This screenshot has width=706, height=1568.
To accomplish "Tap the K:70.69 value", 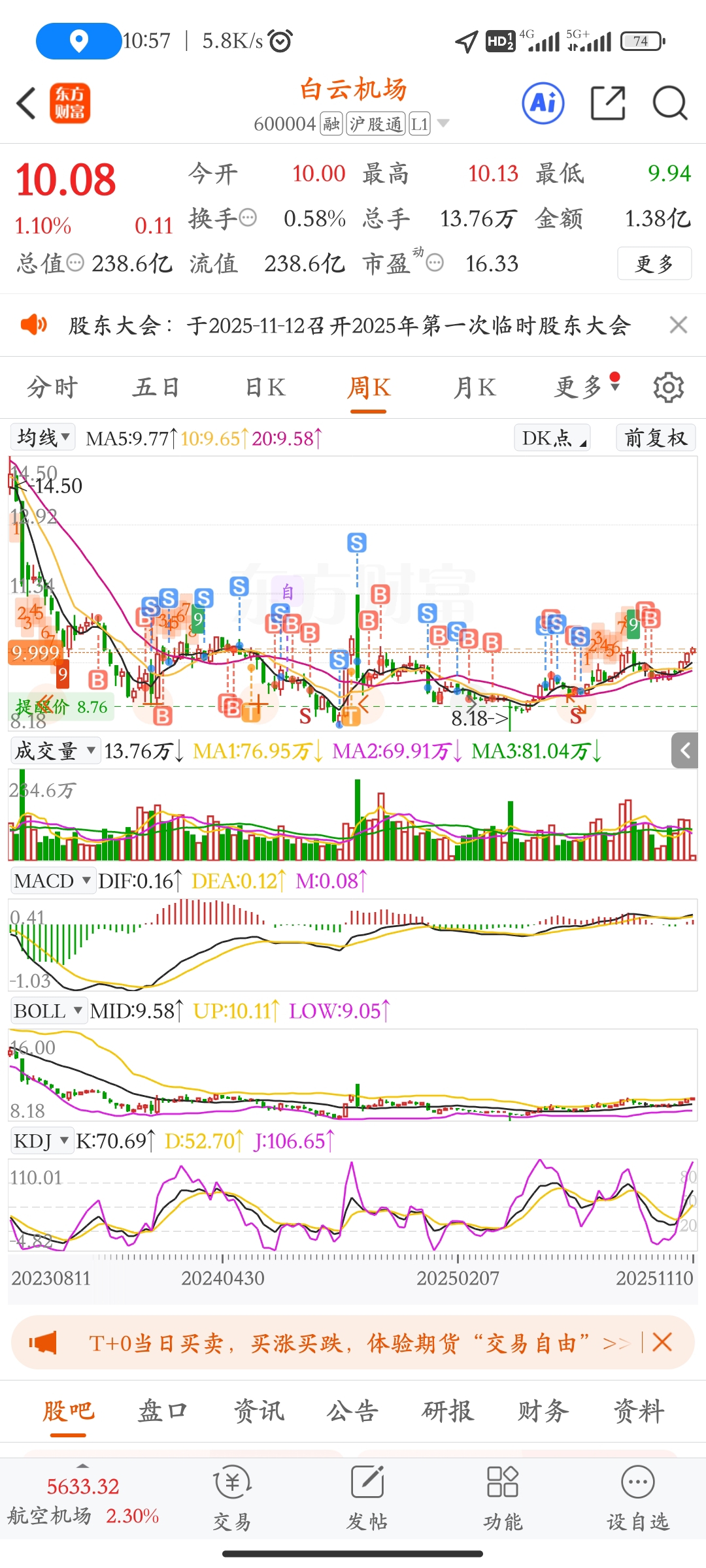I will (115, 1141).
